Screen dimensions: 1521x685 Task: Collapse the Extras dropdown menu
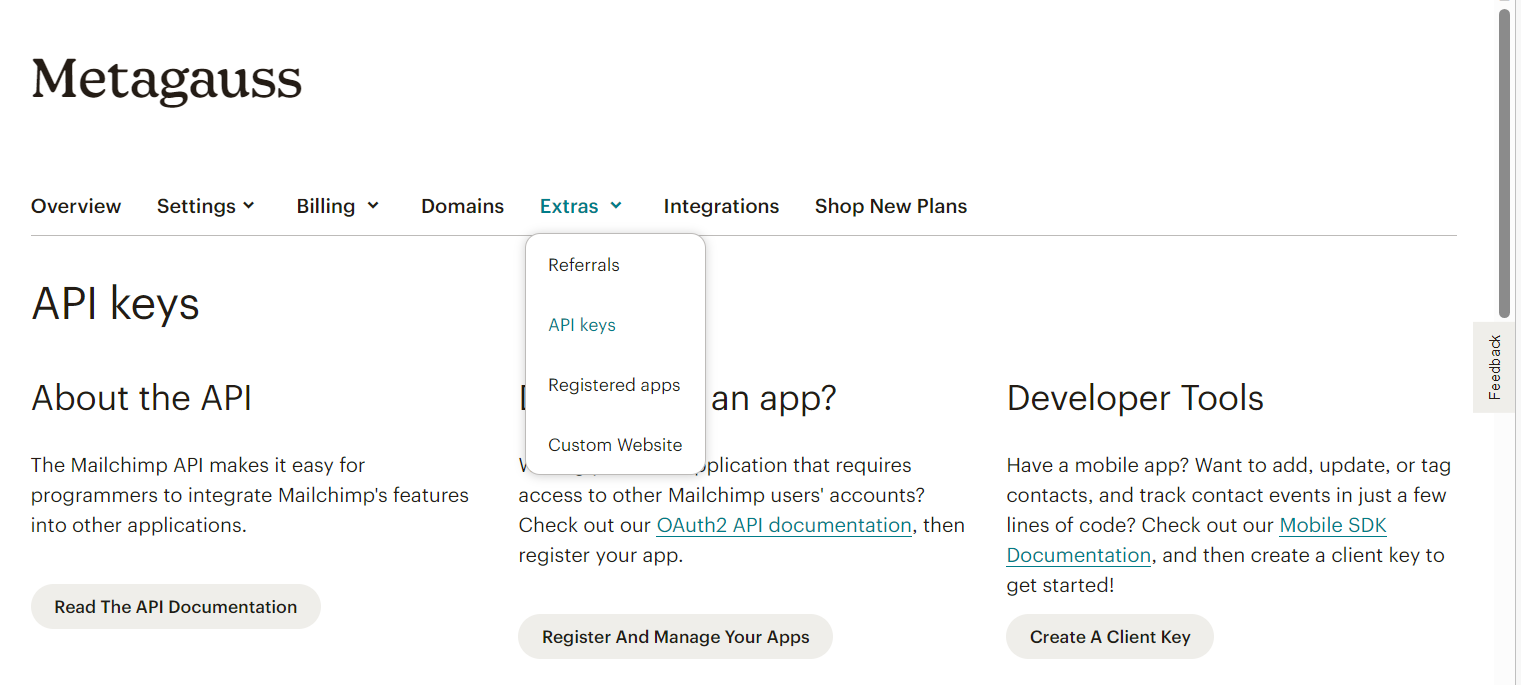(581, 206)
